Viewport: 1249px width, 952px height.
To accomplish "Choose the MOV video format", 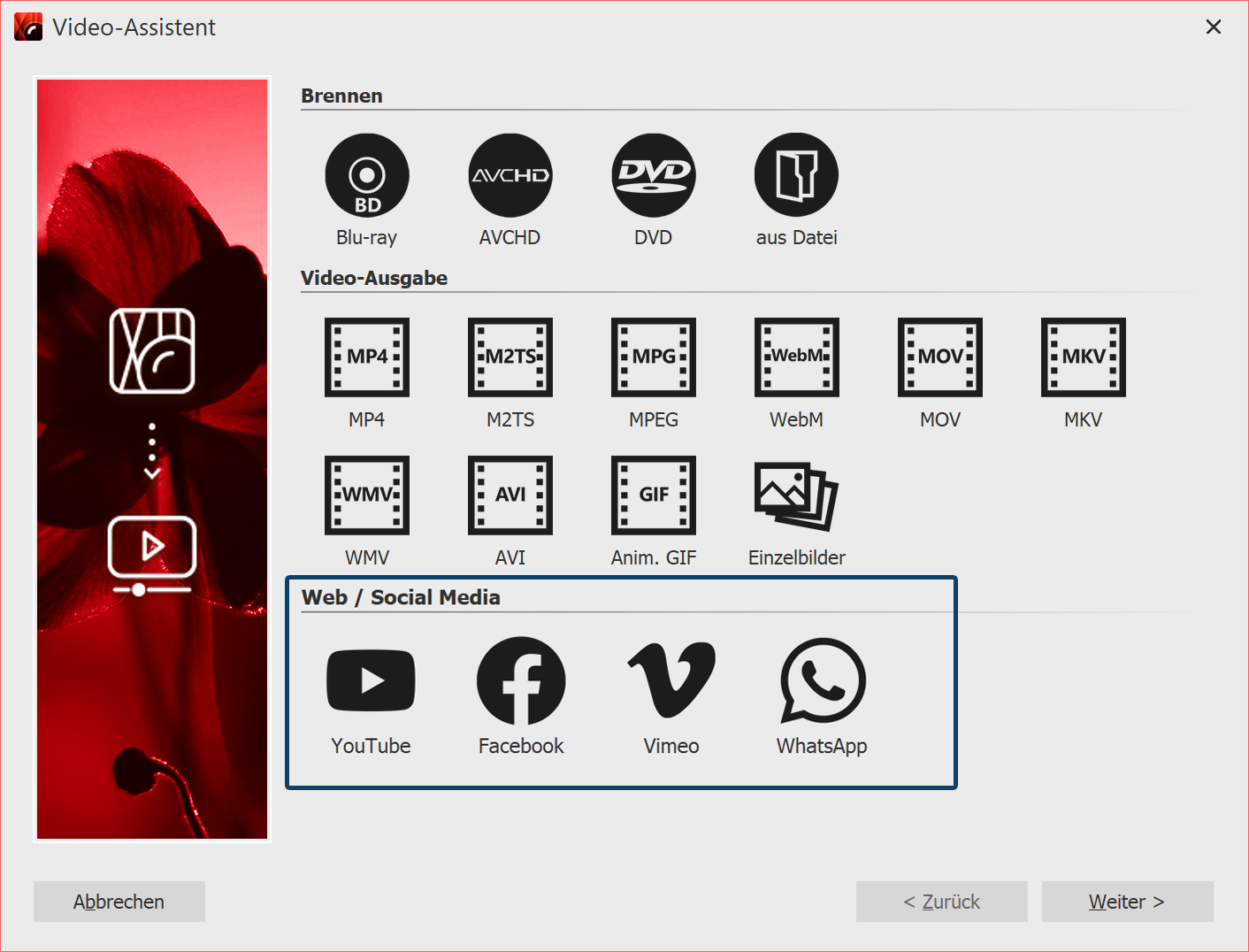I will (x=939, y=357).
